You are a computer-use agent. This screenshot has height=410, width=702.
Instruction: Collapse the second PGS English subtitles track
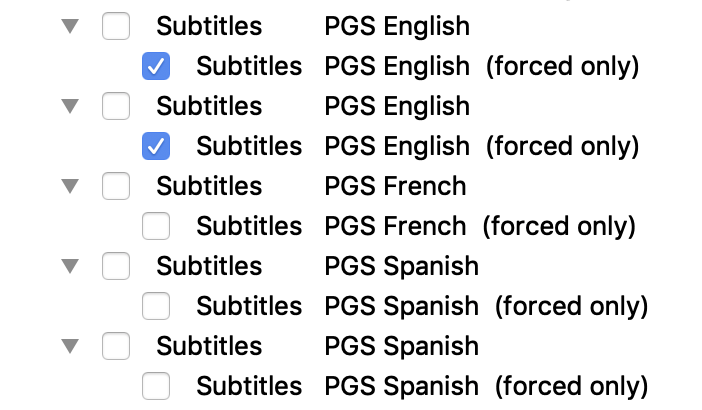(x=69, y=106)
